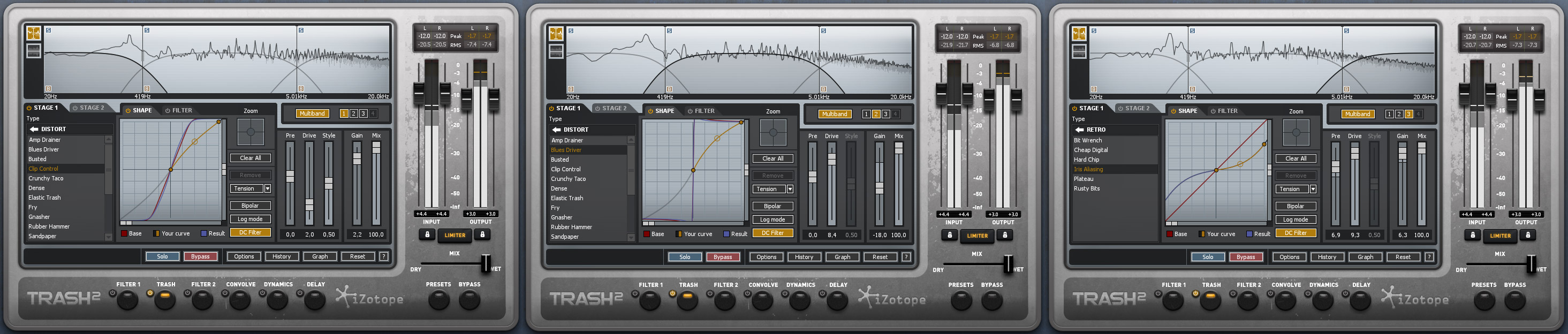Open Tension dropdown arrow in middle window
This screenshot has width=1568, height=334.
790,189
